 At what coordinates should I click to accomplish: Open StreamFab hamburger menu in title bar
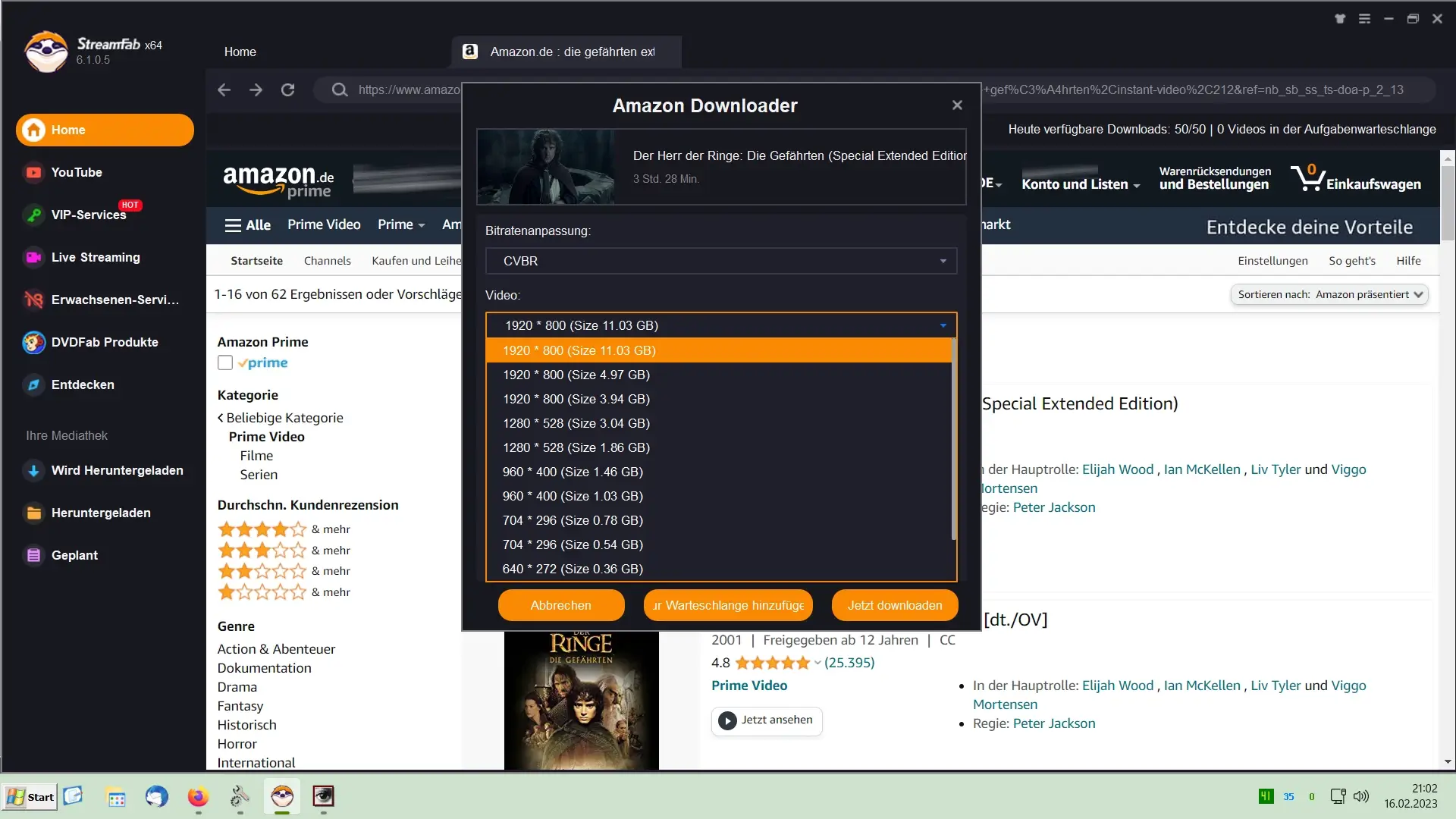[1364, 19]
